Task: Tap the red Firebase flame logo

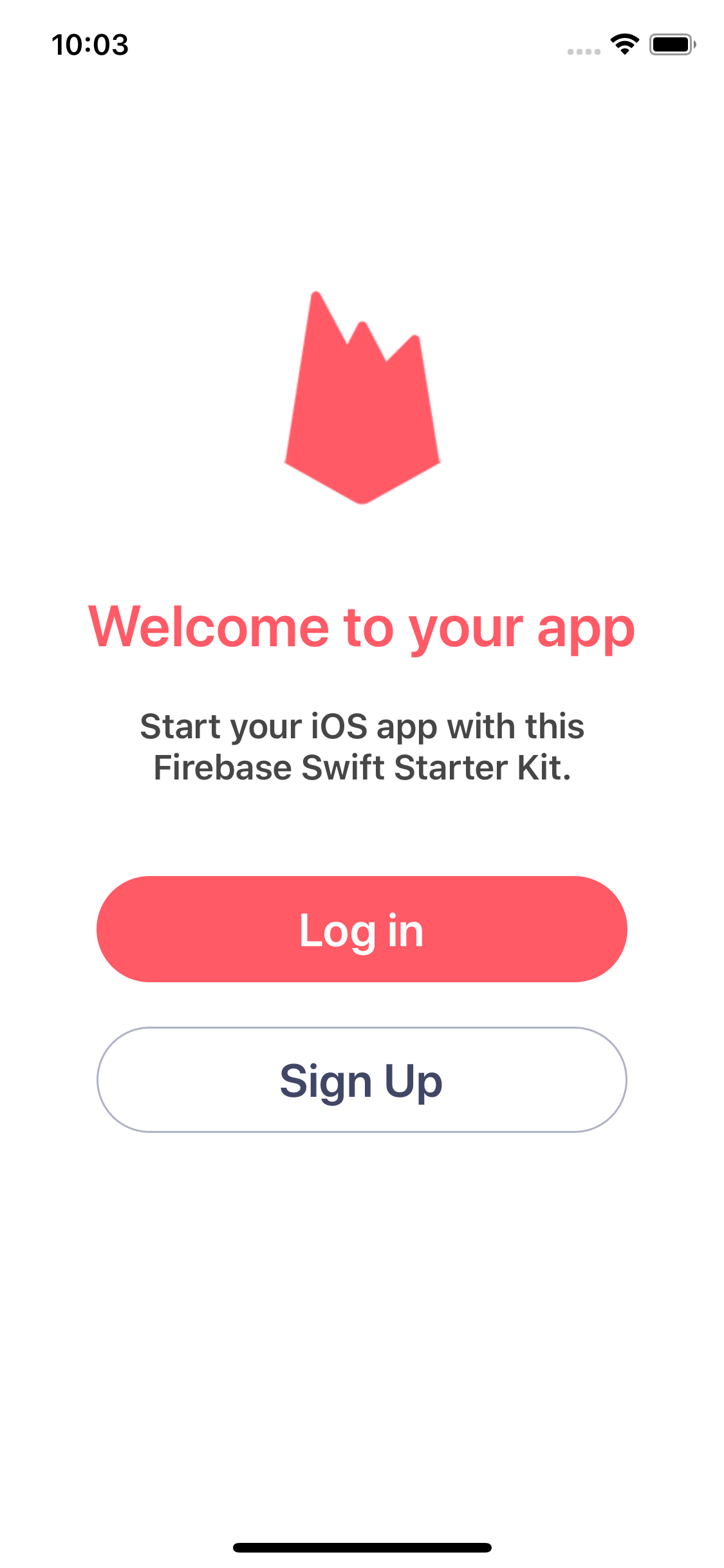Action: [362, 398]
